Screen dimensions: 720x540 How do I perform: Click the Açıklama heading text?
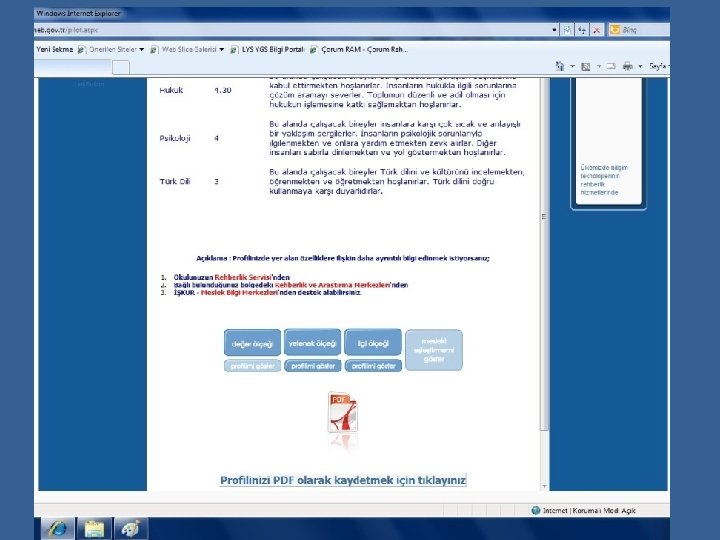[x=343, y=258]
